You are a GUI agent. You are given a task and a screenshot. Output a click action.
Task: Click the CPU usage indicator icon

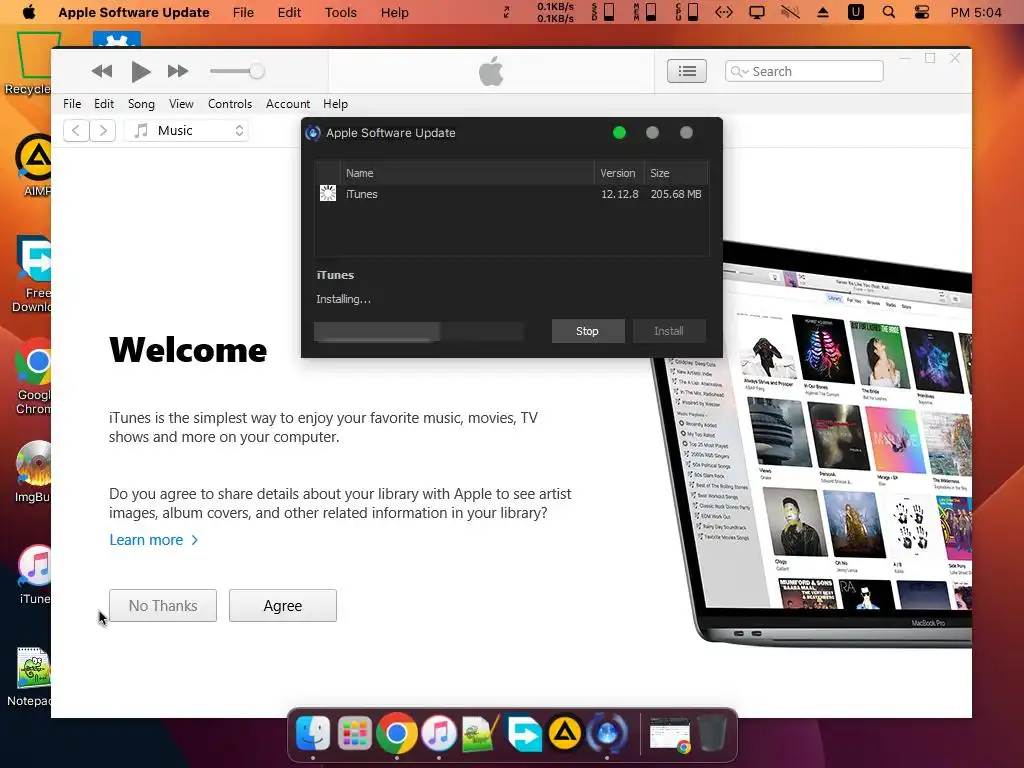coord(687,12)
